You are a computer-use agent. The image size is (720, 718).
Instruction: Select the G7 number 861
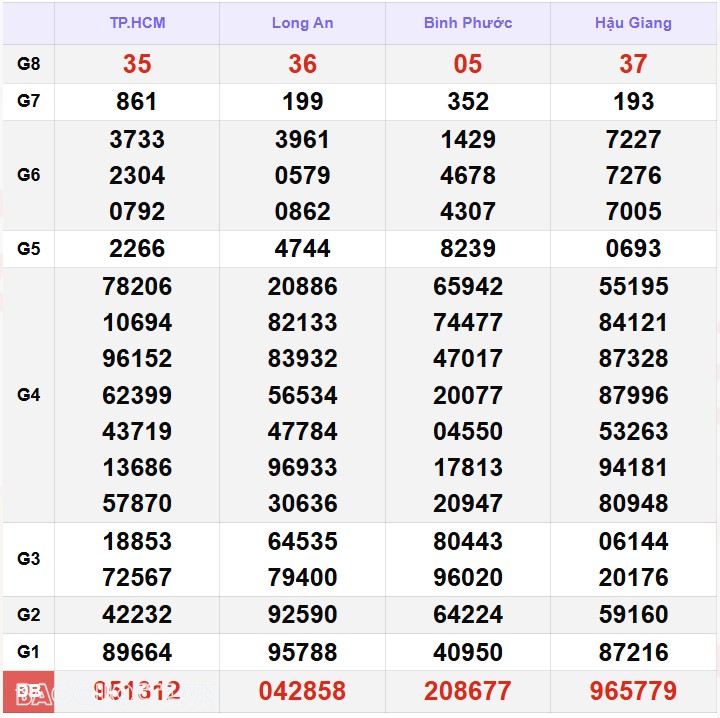tap(137, 101)
